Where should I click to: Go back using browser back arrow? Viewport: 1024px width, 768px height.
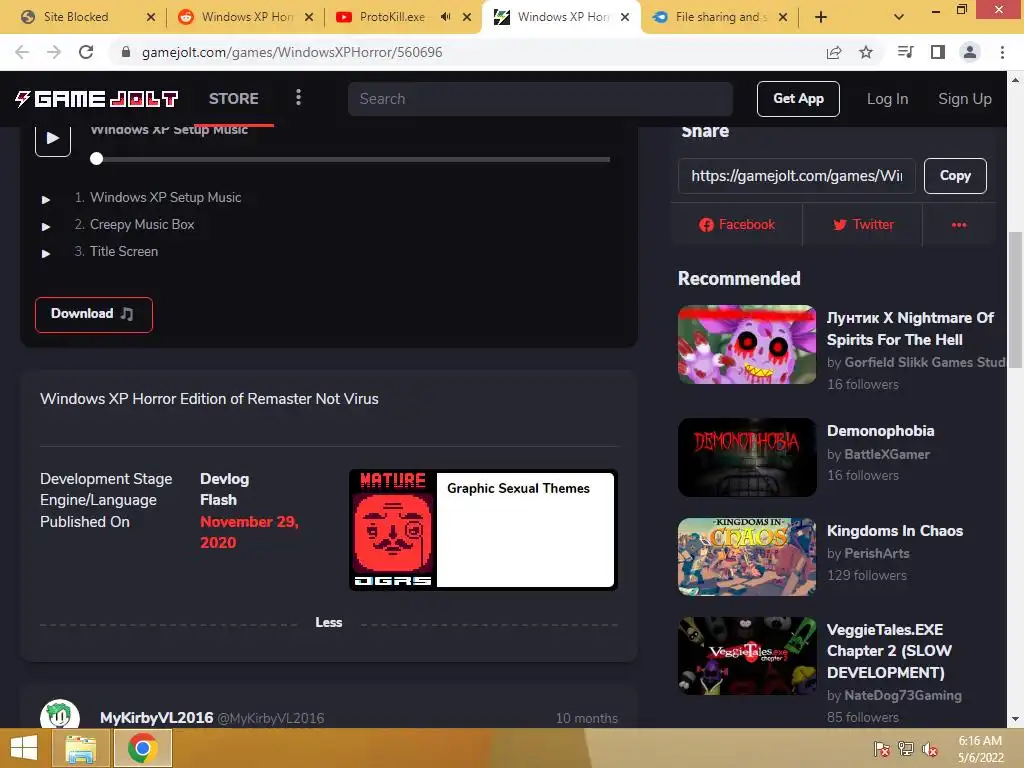tap(22, 52)
